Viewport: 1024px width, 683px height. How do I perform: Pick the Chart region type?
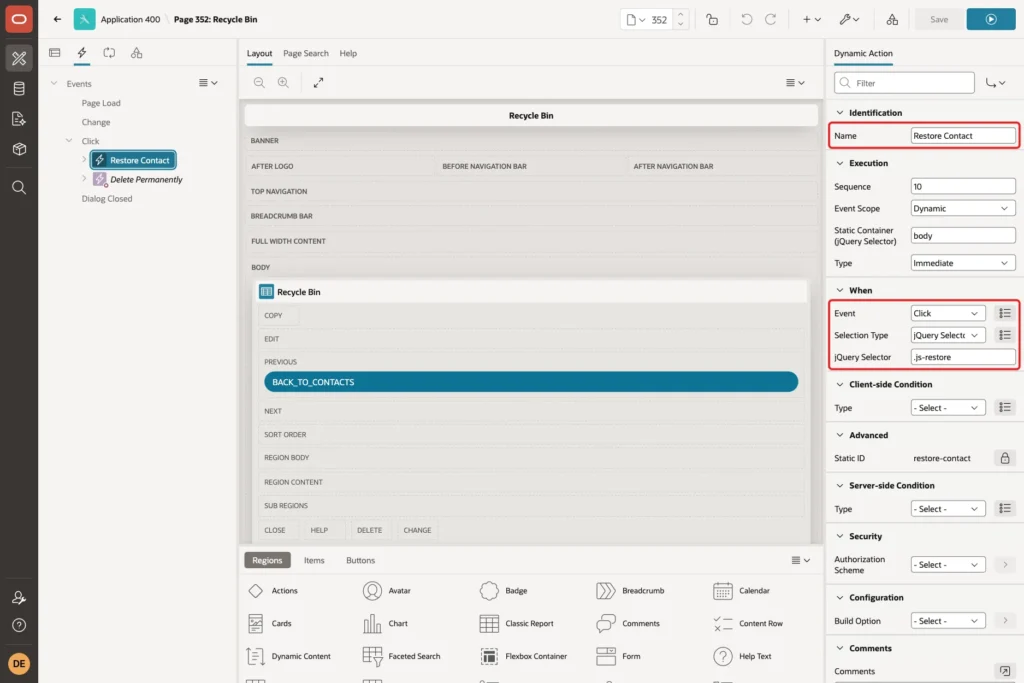[x=385, y=624]
